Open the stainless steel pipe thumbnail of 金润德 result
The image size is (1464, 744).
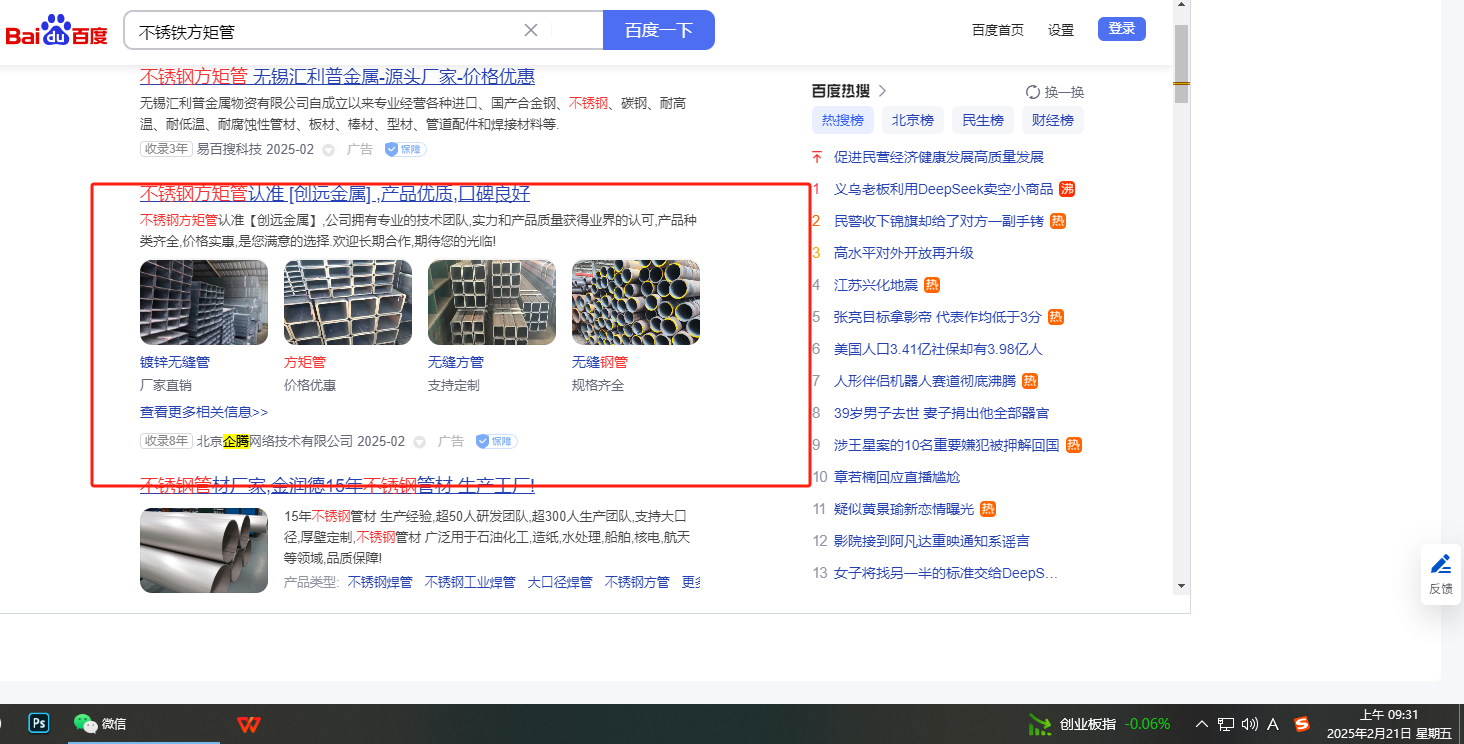204,550
